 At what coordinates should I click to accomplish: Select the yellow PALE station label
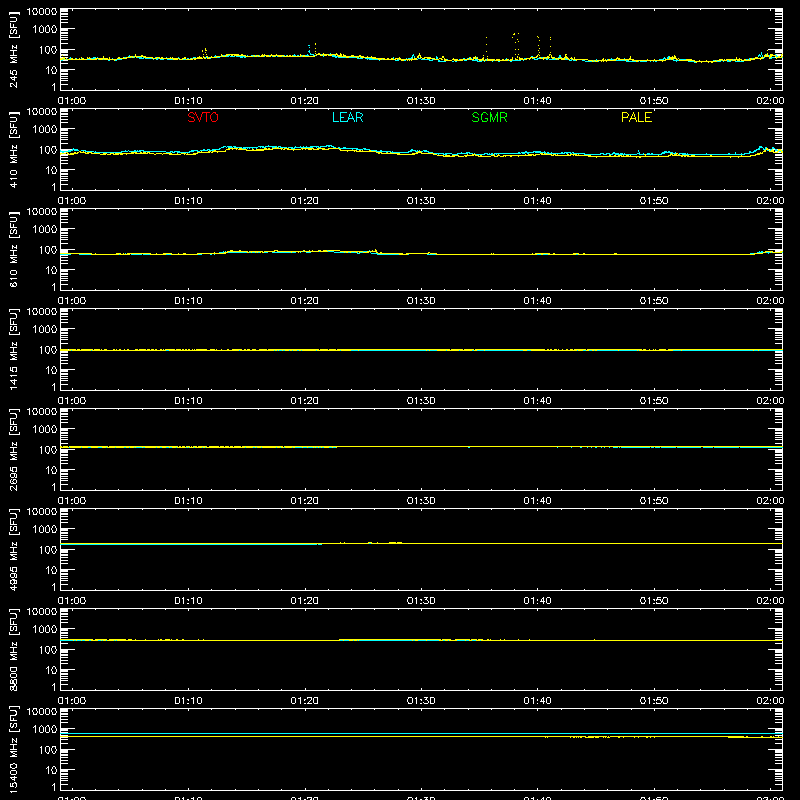pyautogui.click(x=636, y=117)
